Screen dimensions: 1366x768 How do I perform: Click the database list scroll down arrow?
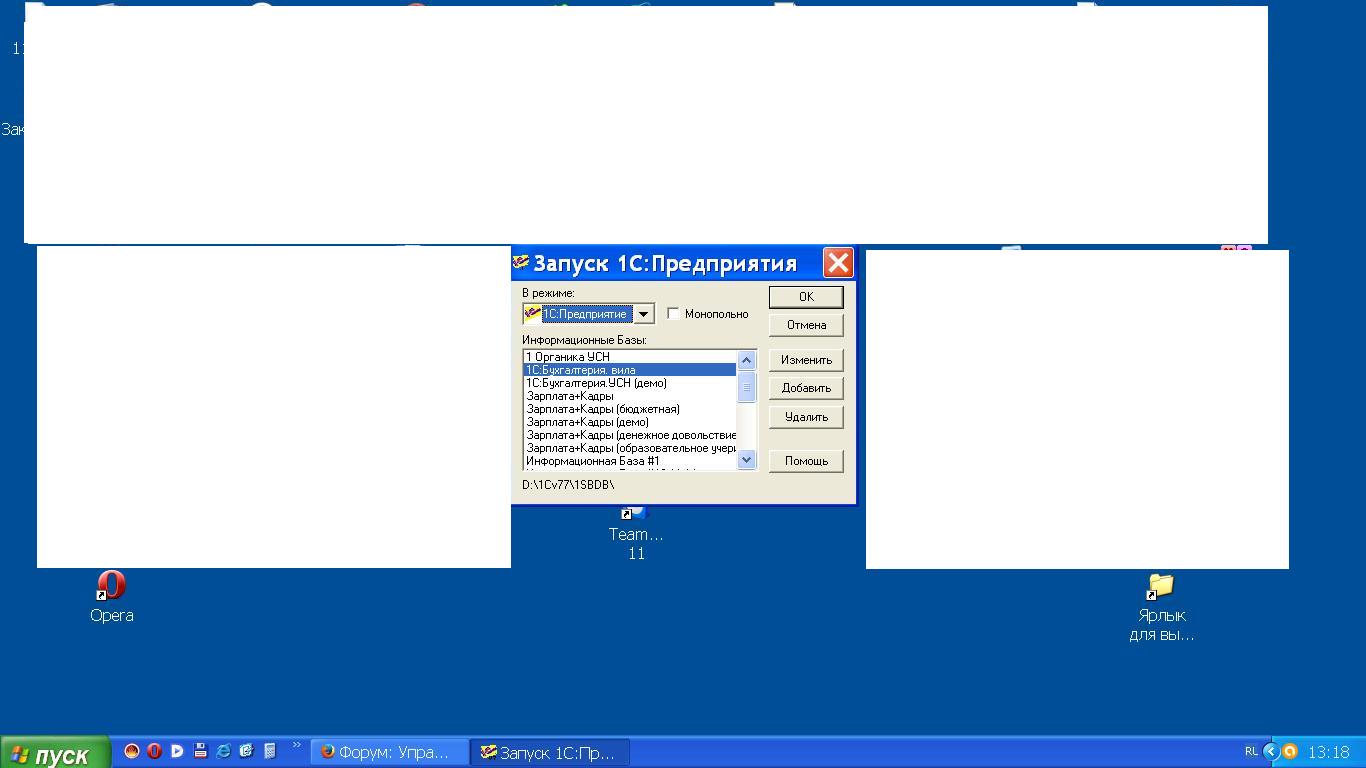point(746,459)
